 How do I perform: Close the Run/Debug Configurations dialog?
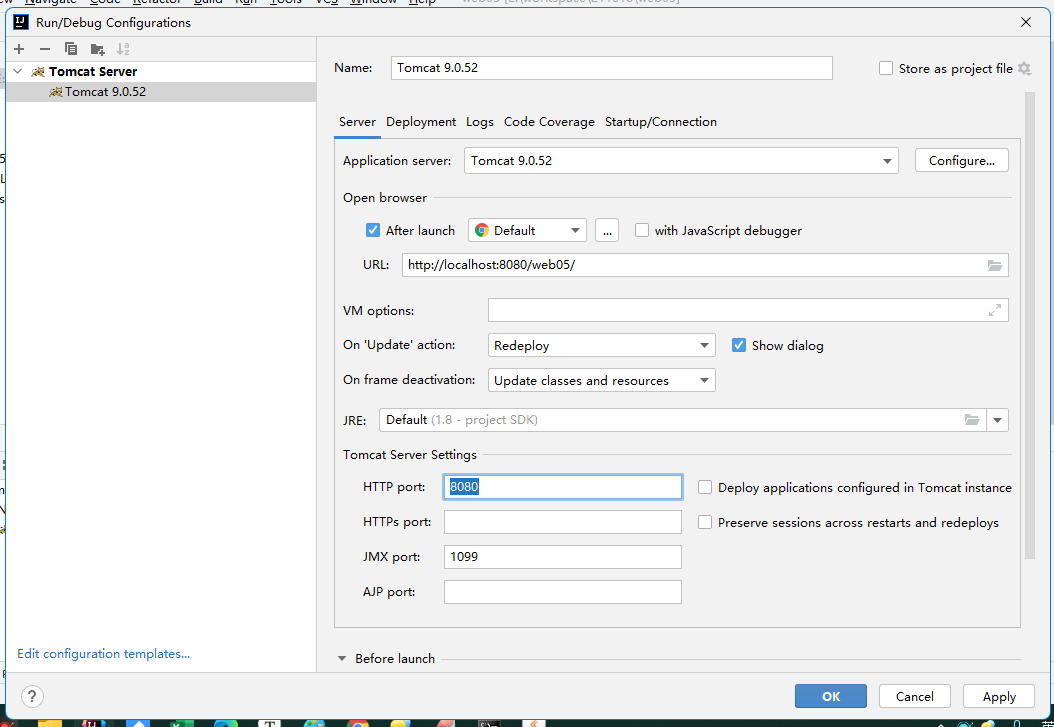[x=1026, y=22]
